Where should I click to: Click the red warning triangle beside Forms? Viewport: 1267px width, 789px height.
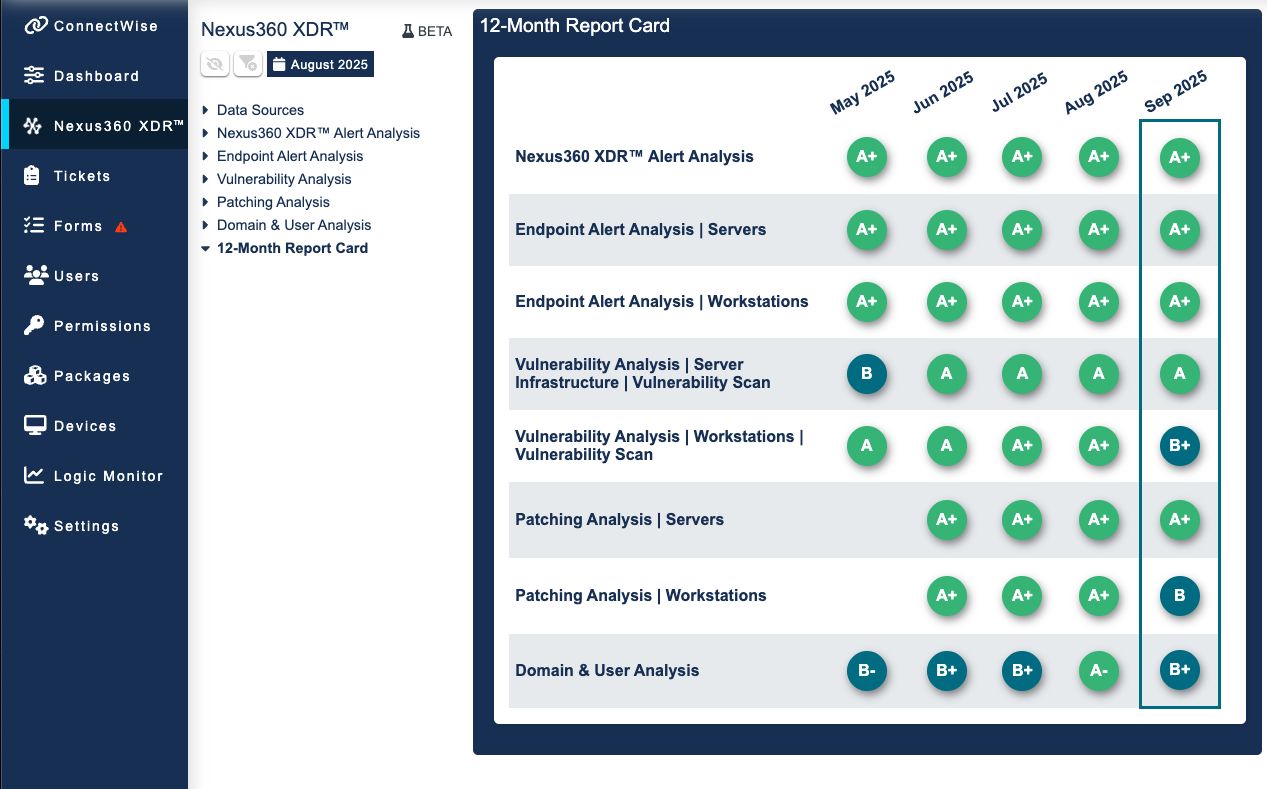(x=121, y=226)
